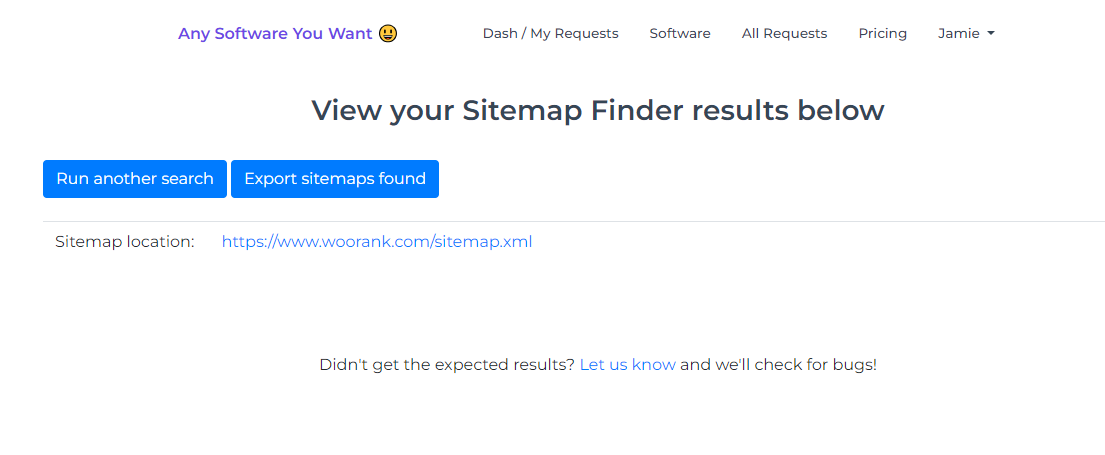Click the Any Software You Want logo text
This screenshot has height=455, width=1105.
tap(275, 33)
